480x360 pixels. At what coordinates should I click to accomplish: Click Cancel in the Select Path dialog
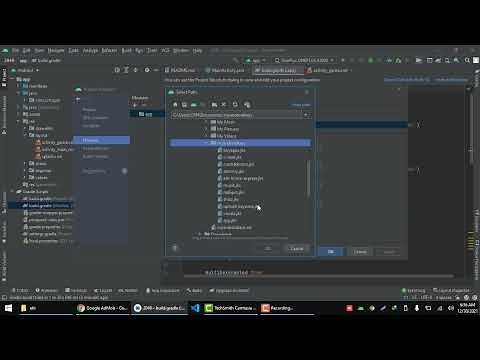[x=297, y=249]
